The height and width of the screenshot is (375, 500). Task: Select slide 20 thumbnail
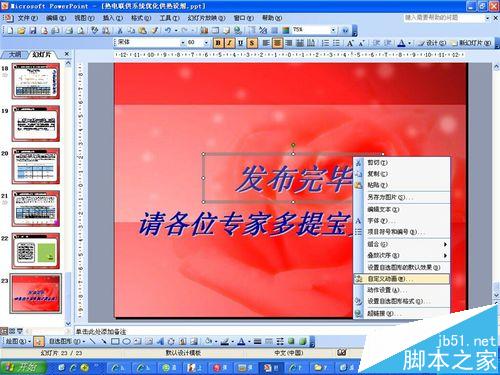click(x=36, y=166)
